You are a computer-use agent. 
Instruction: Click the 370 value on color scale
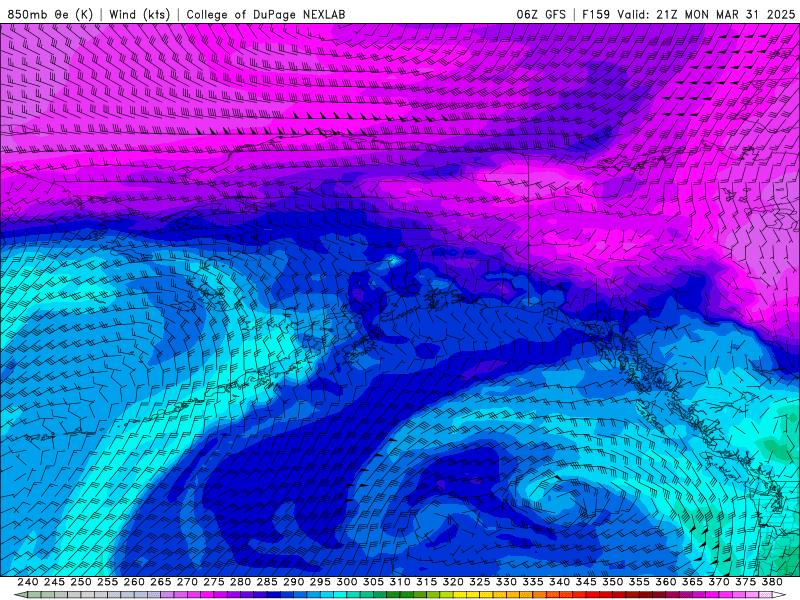tap(719, 582)
